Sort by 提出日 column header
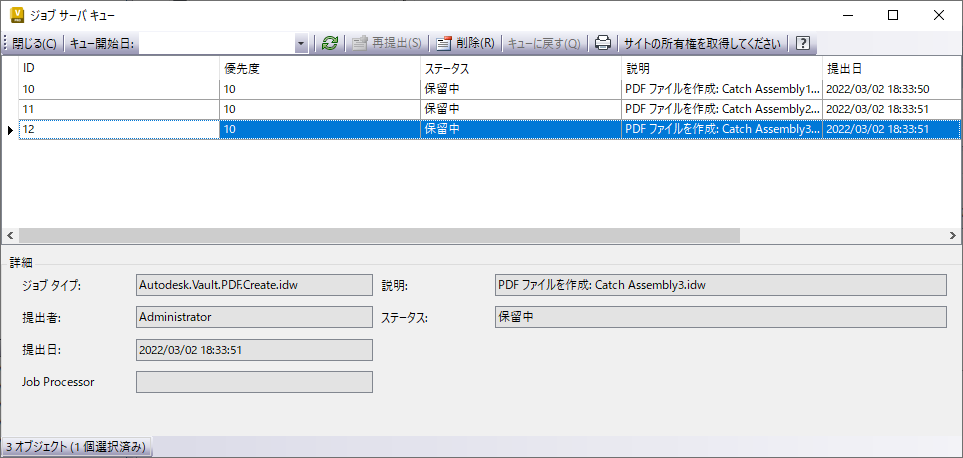Viewport: 963px width, 458px height. coord(892,68)
